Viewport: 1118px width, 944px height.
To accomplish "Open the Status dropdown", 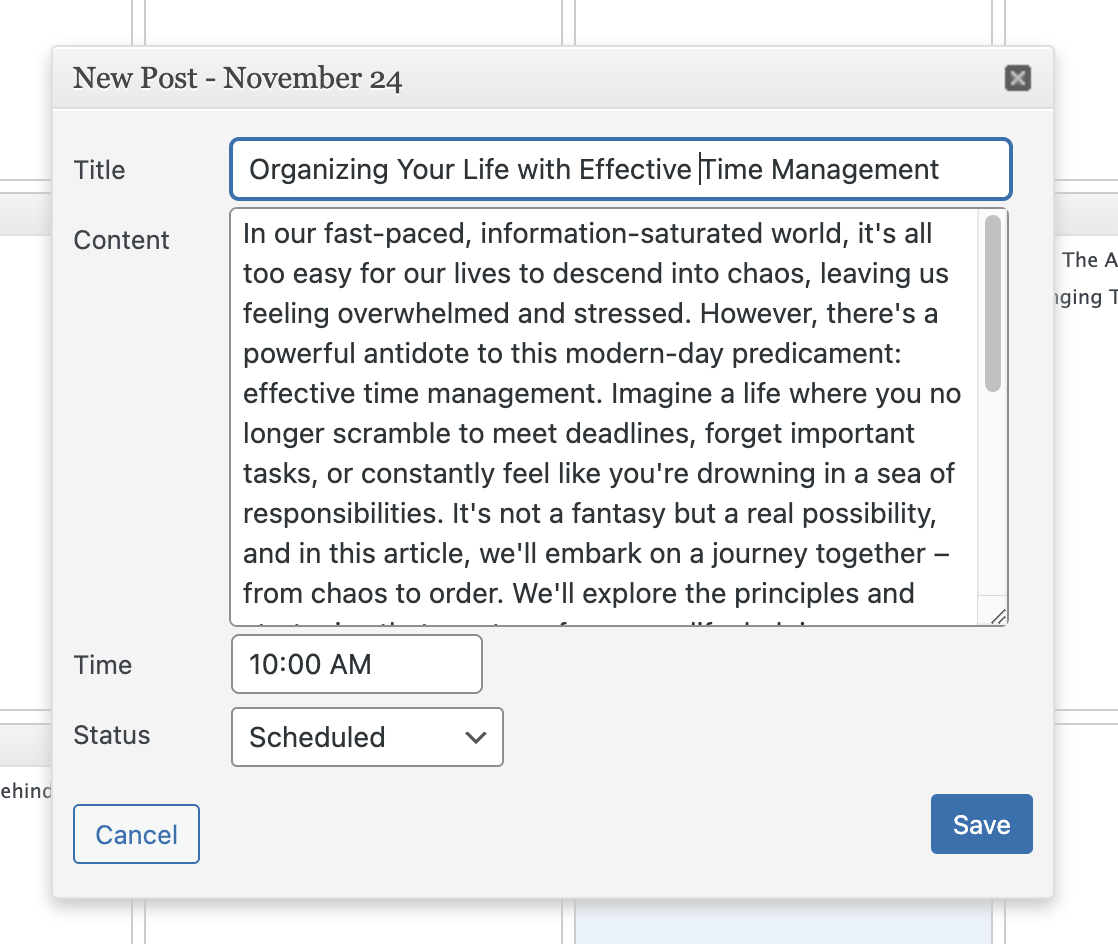I will tap(366, 737).
